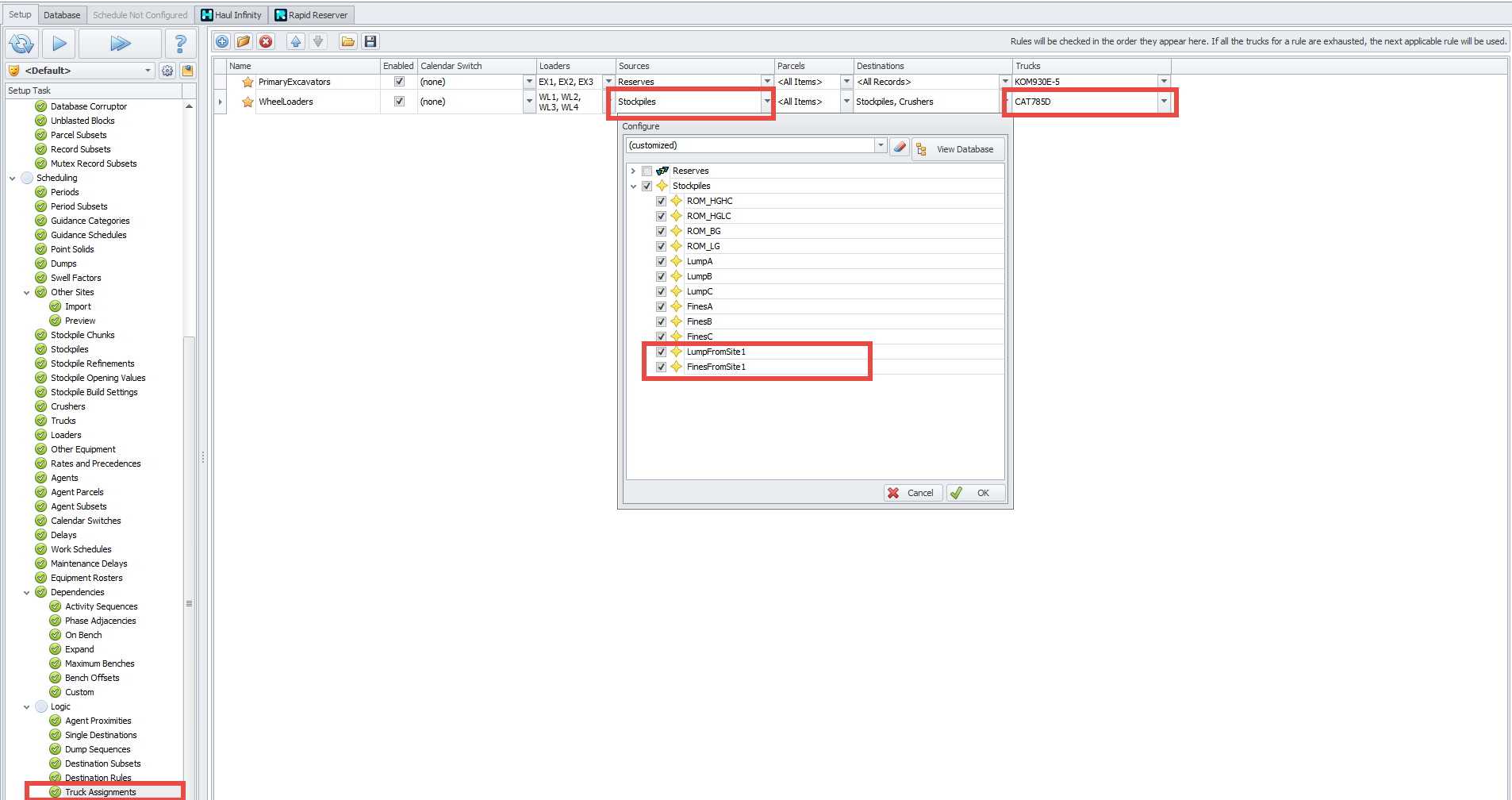Click the floppy disk save icon
The height and width of the screenshot is (800, 1512).
(x=370, y=41)
